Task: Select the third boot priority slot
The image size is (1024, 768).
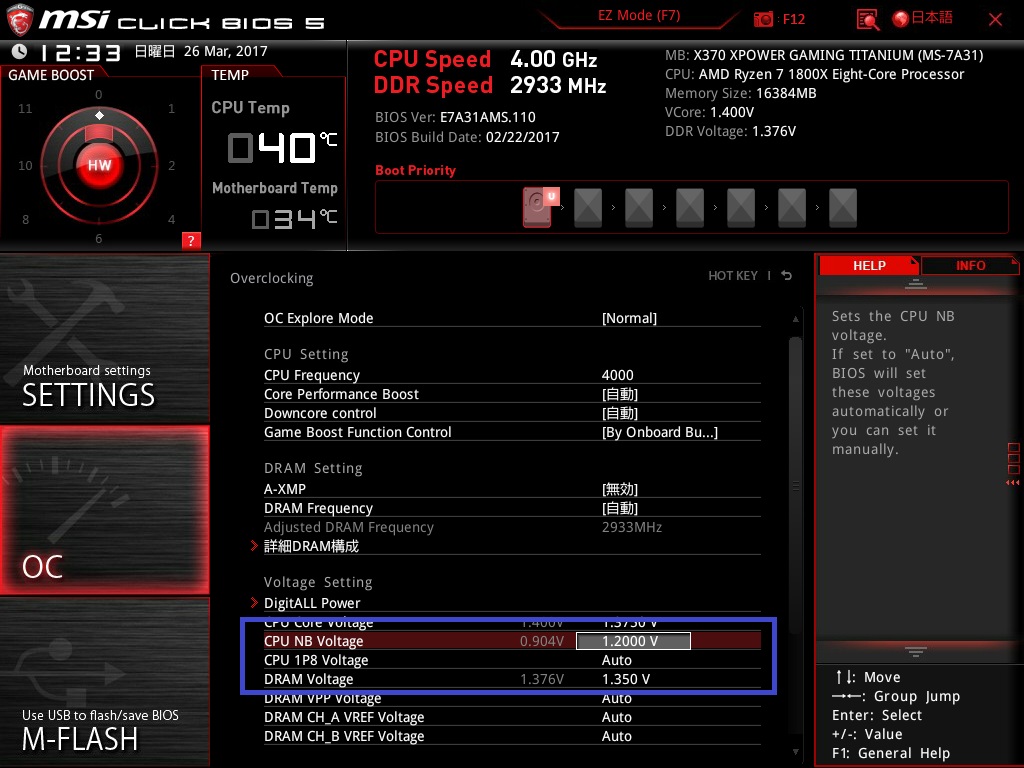Action: point(639,208)
